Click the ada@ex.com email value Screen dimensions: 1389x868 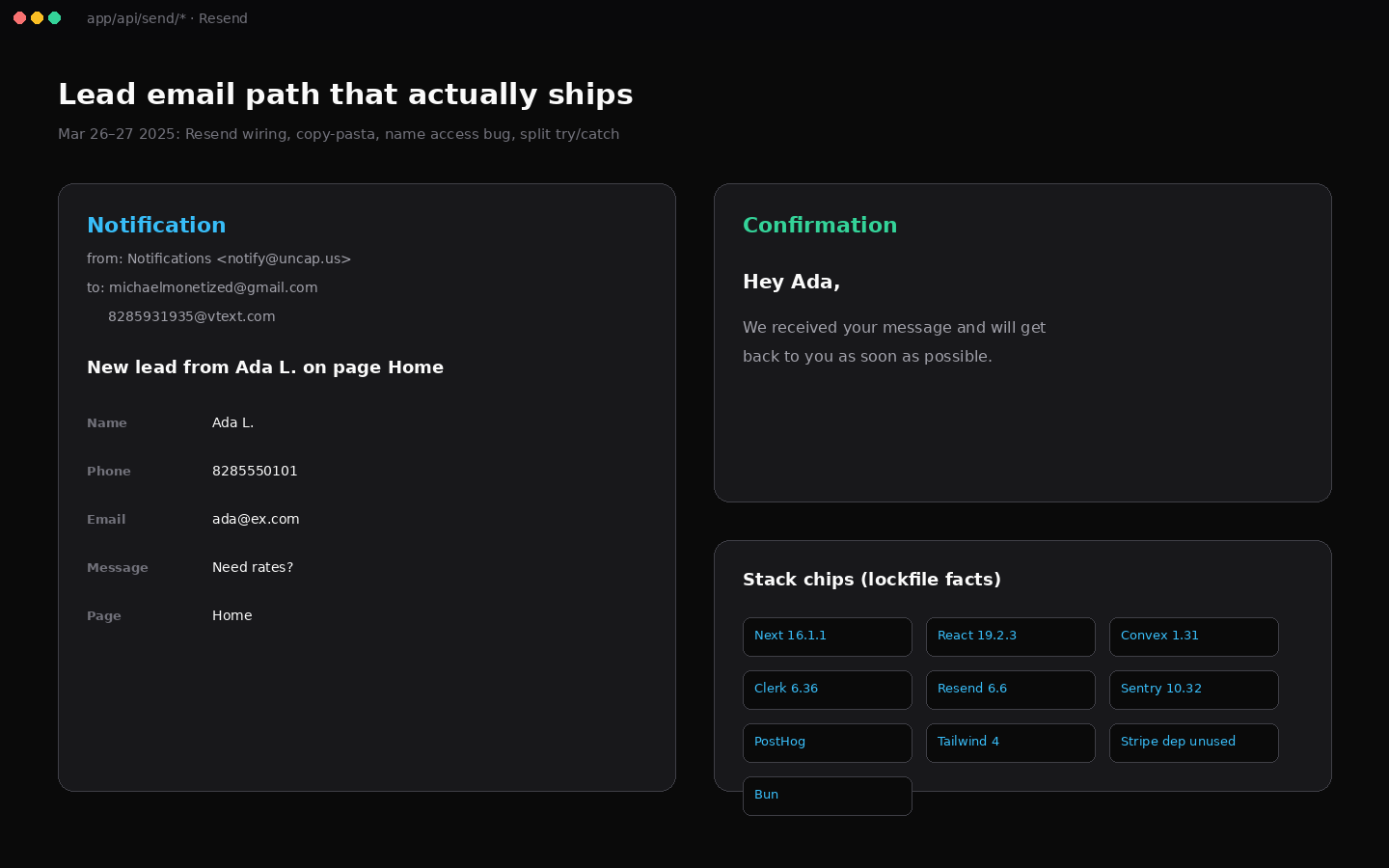(x=256, y=519)
